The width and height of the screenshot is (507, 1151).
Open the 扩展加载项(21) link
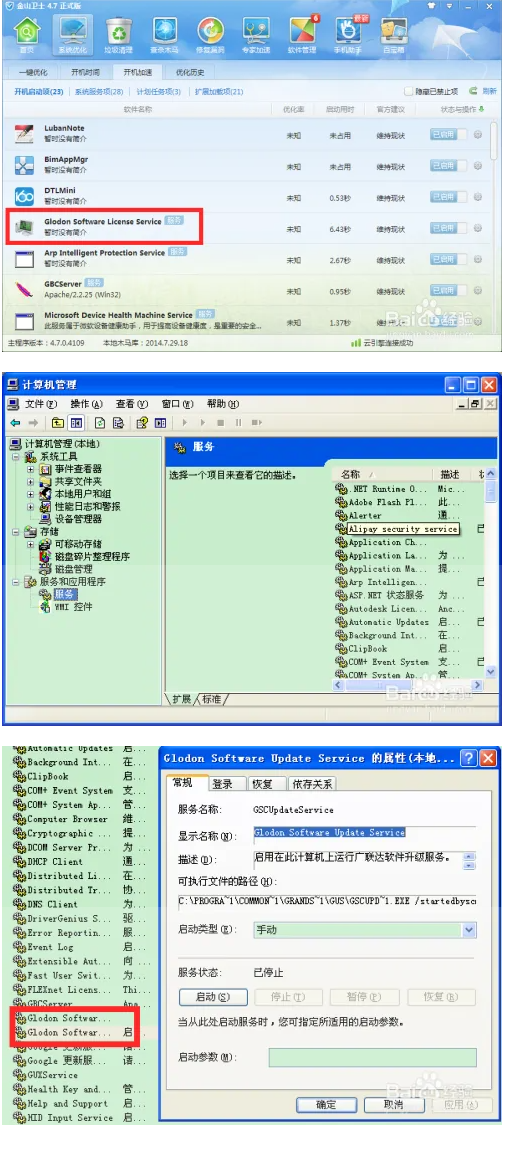pyautogui.click(x=219, y=92)
